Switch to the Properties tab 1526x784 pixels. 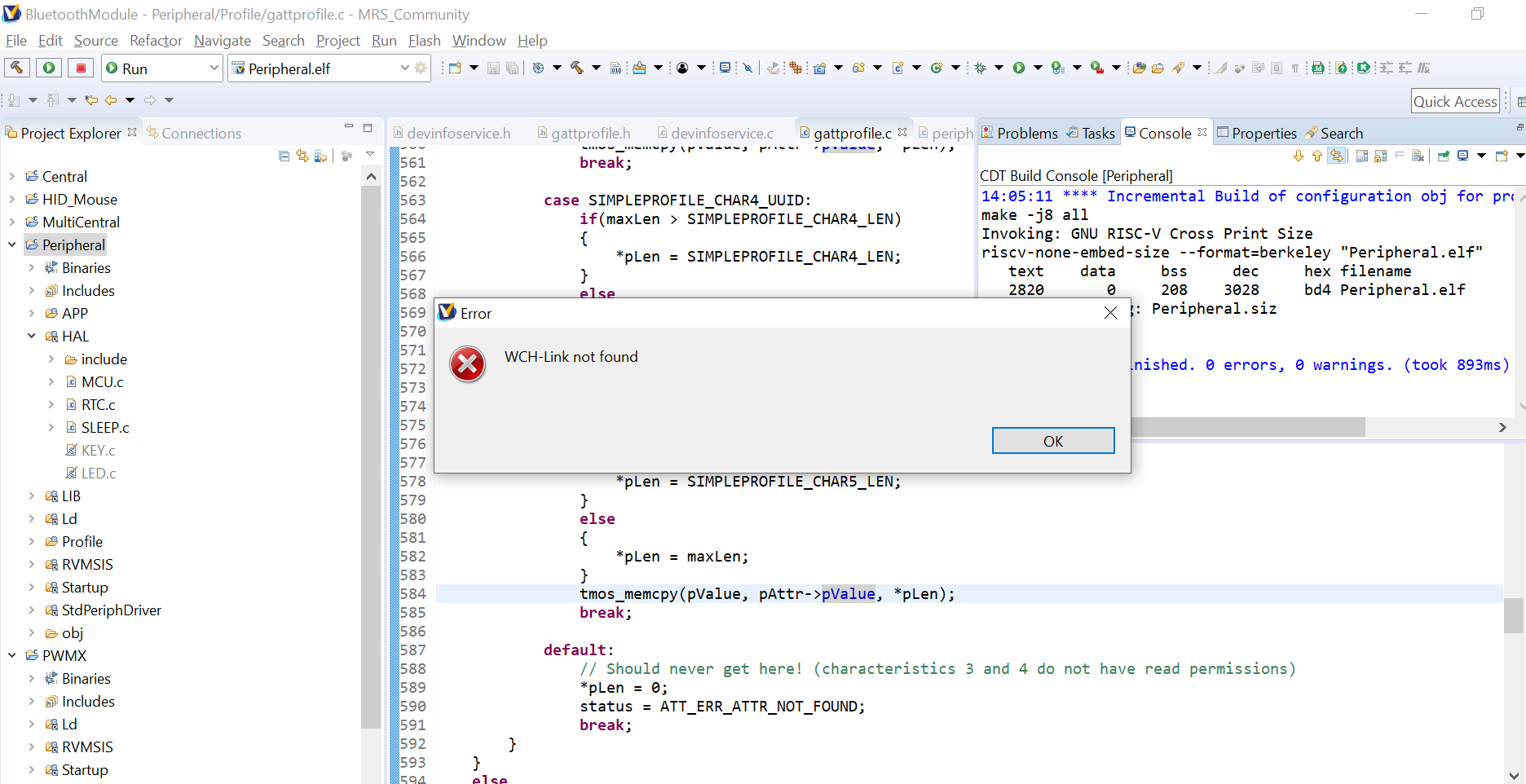click(x=1256, y=134)
